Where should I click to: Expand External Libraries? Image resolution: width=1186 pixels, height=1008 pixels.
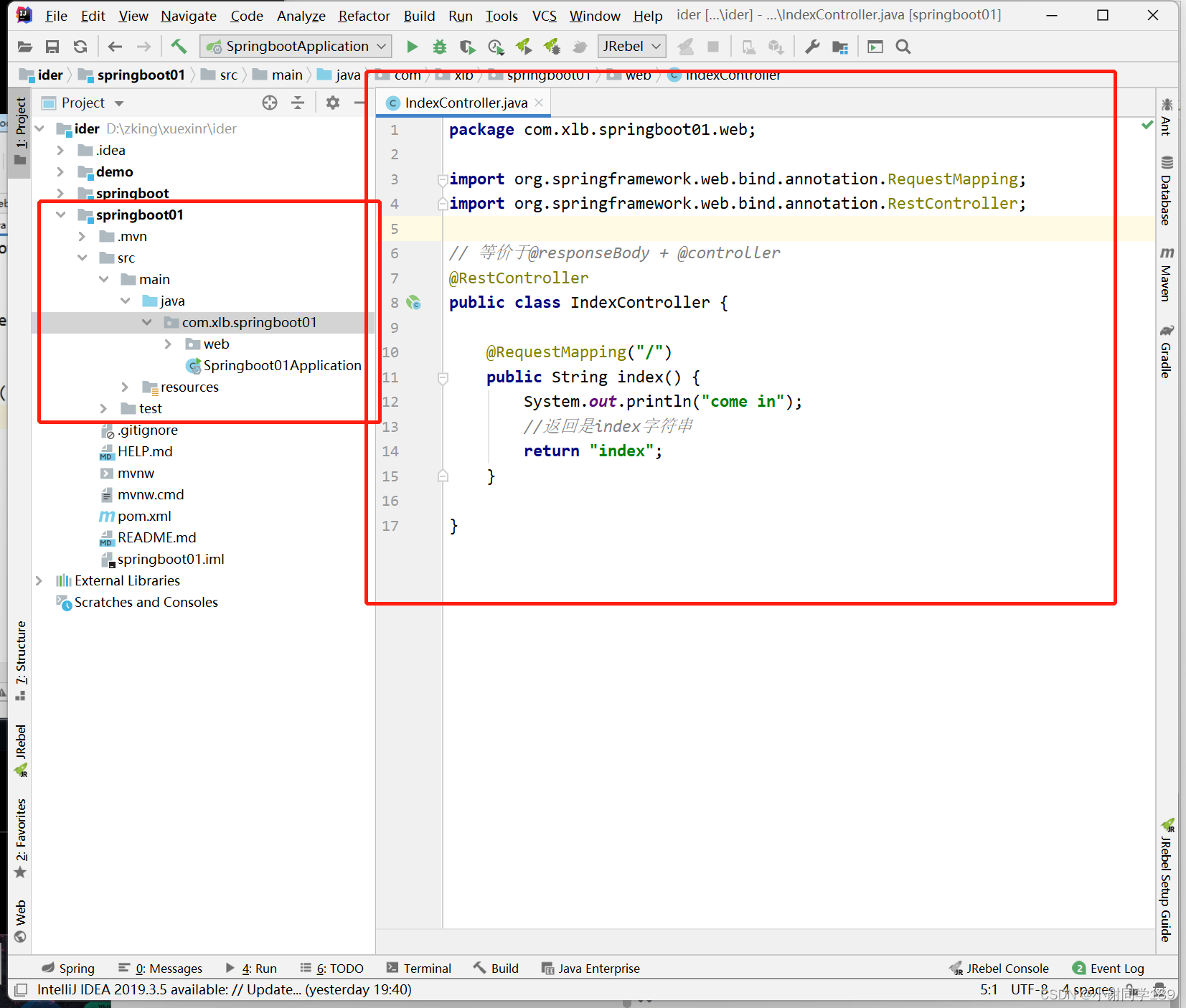point(39,580)
